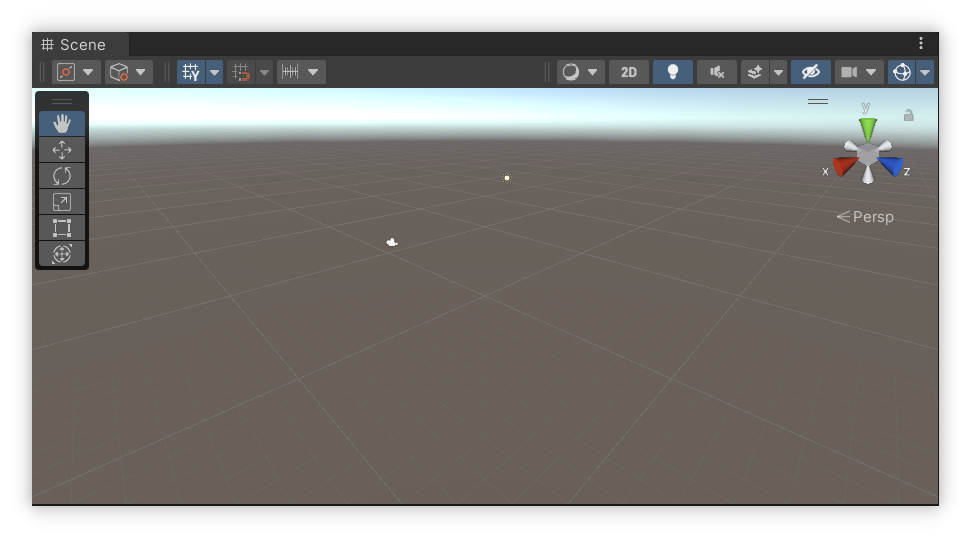The image size is (971, 538).
Task: Open the tool handle pivot position dropdown
Action: tap(77, 72)
